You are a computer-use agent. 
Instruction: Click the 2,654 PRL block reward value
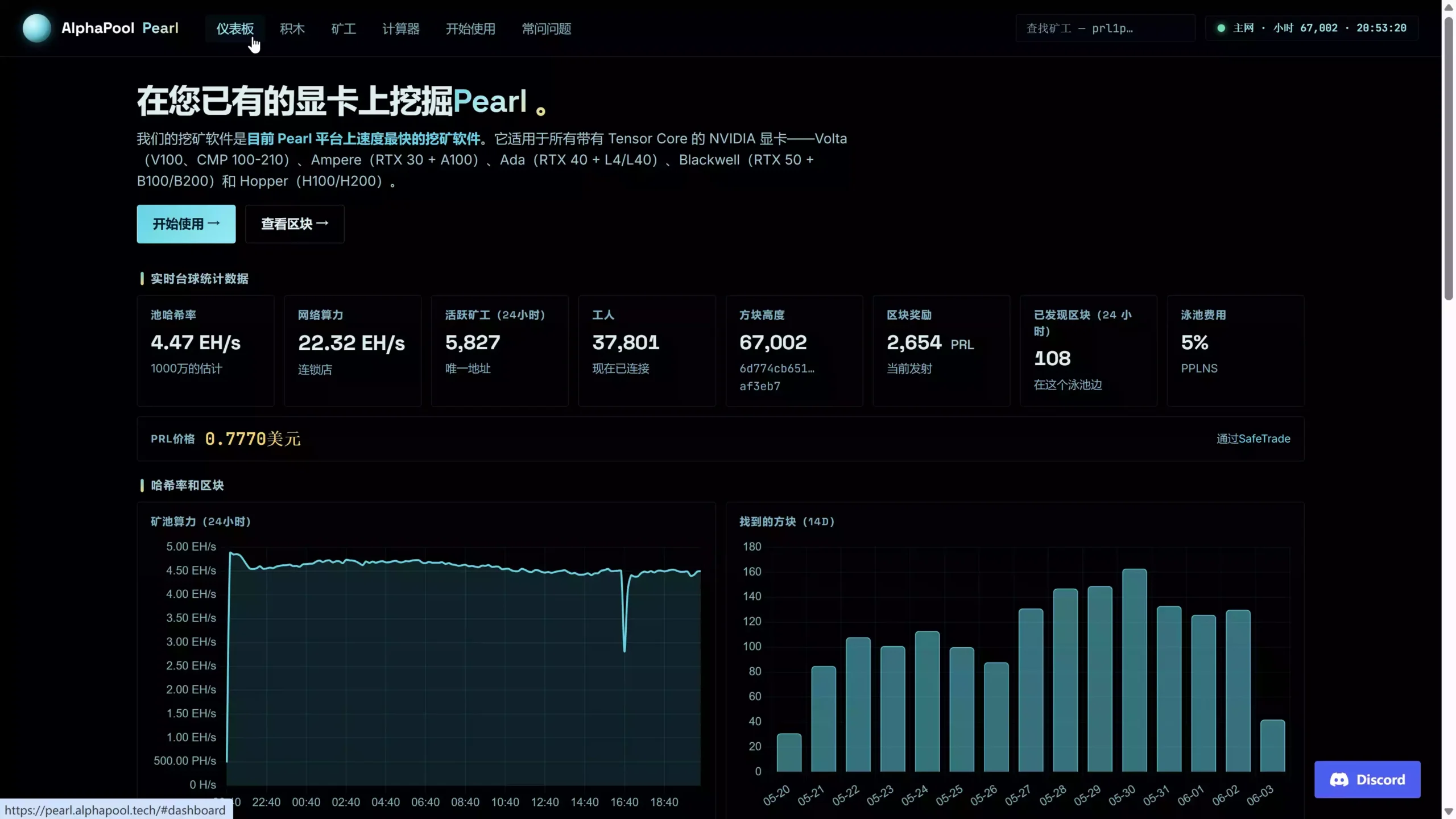point(930,342)
